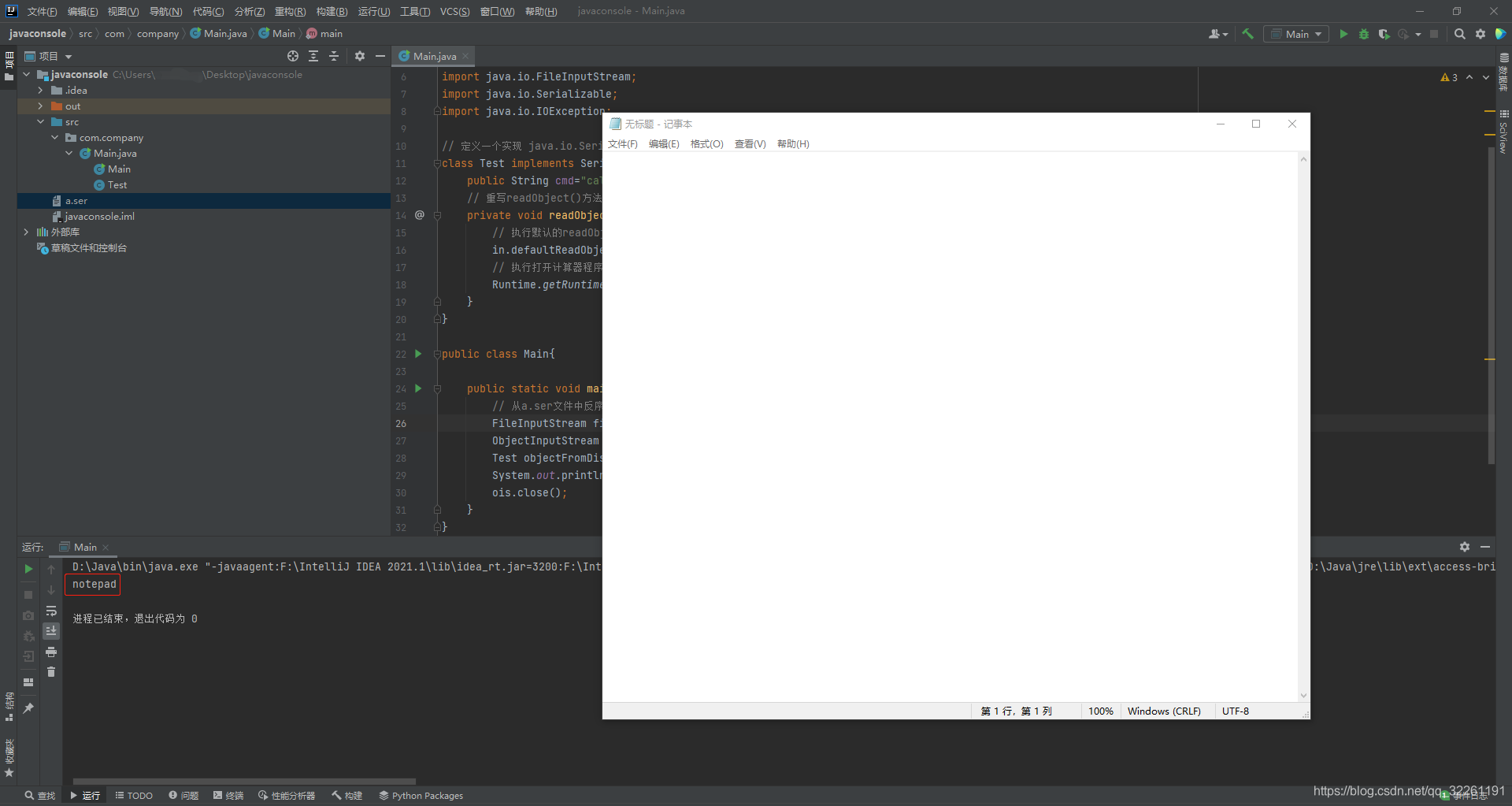
Task: Click the print icon in the Run console
Action: pyautogui.click(x=51, y=652)
